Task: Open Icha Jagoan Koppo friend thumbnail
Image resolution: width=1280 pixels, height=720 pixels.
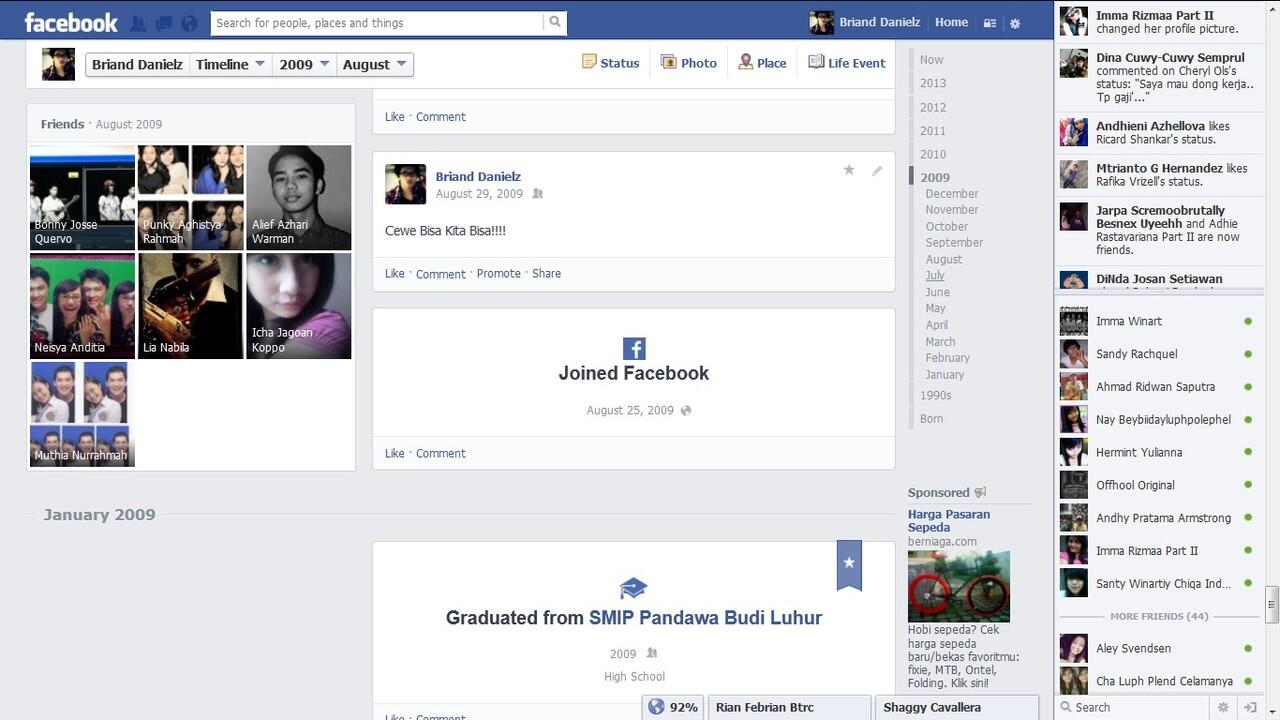Action: pos(299,306)
